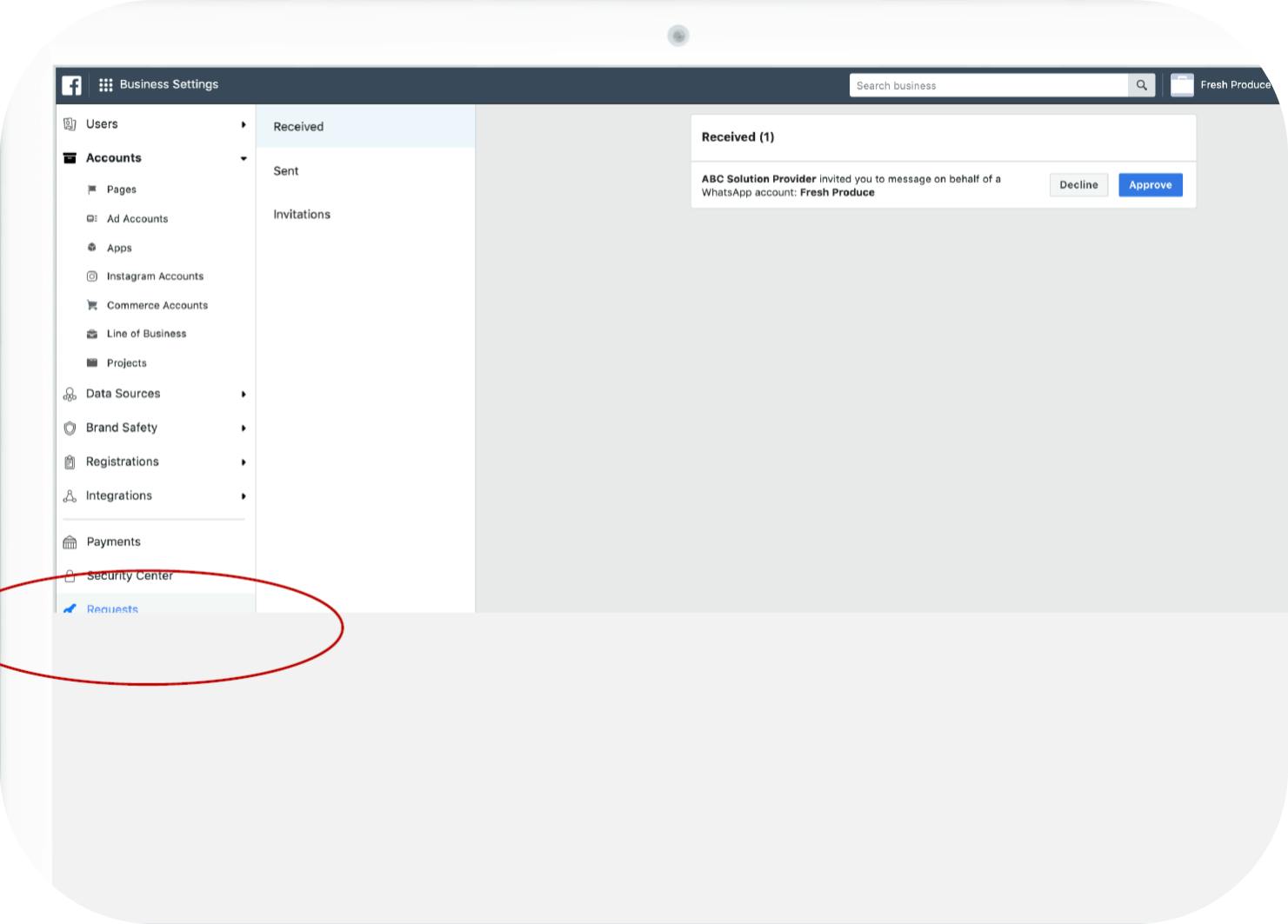
Task: Click the search magnifier icon
Action: [1142, 85]
